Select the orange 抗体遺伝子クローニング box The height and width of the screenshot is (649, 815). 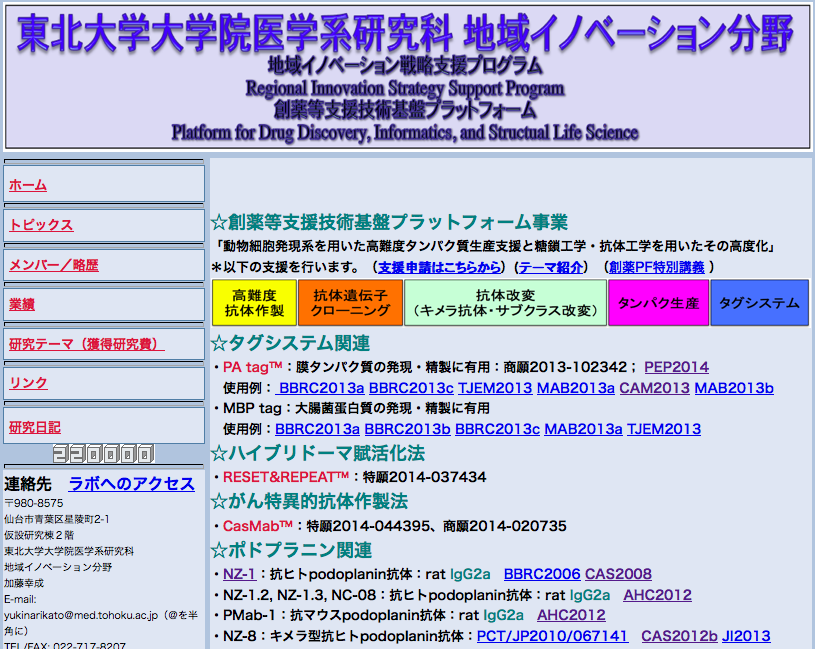click(x=350, y=303)
